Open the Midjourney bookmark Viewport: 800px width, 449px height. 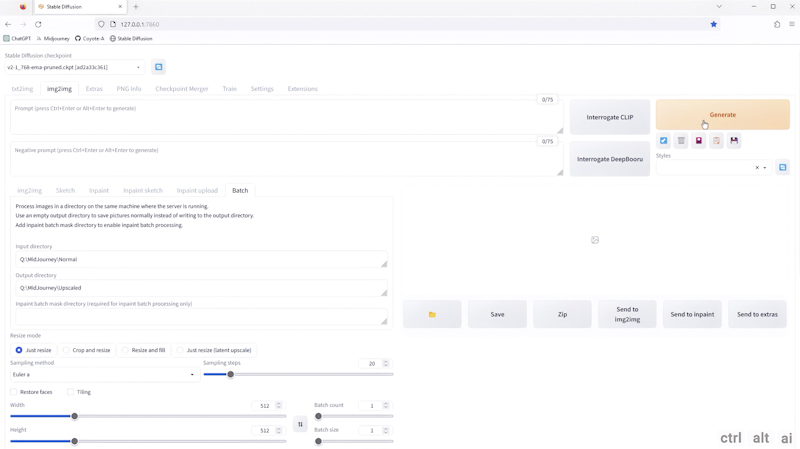(53, 38)
